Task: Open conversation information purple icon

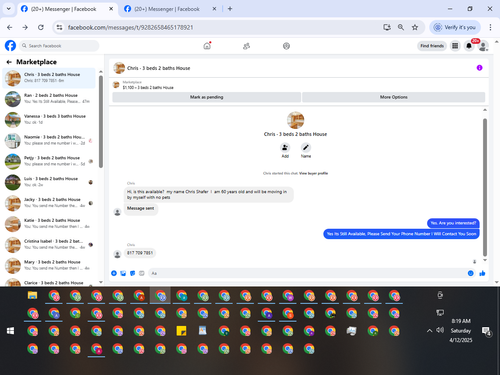Action: pos(479,68)
